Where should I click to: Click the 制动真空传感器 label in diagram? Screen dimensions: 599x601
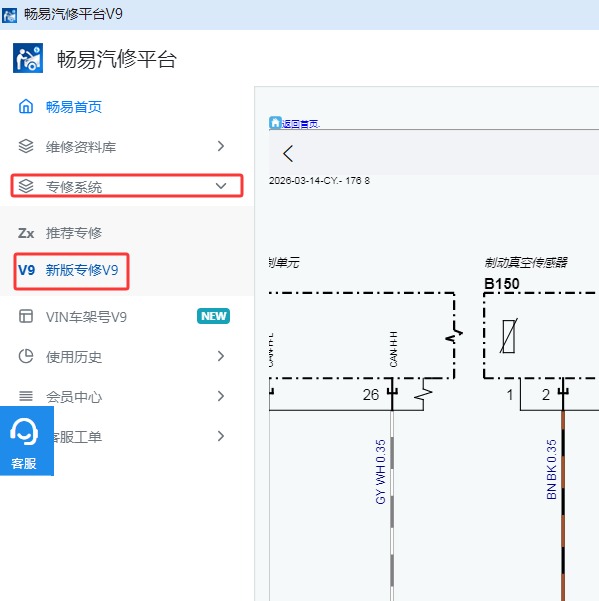[x=526, y=263]
